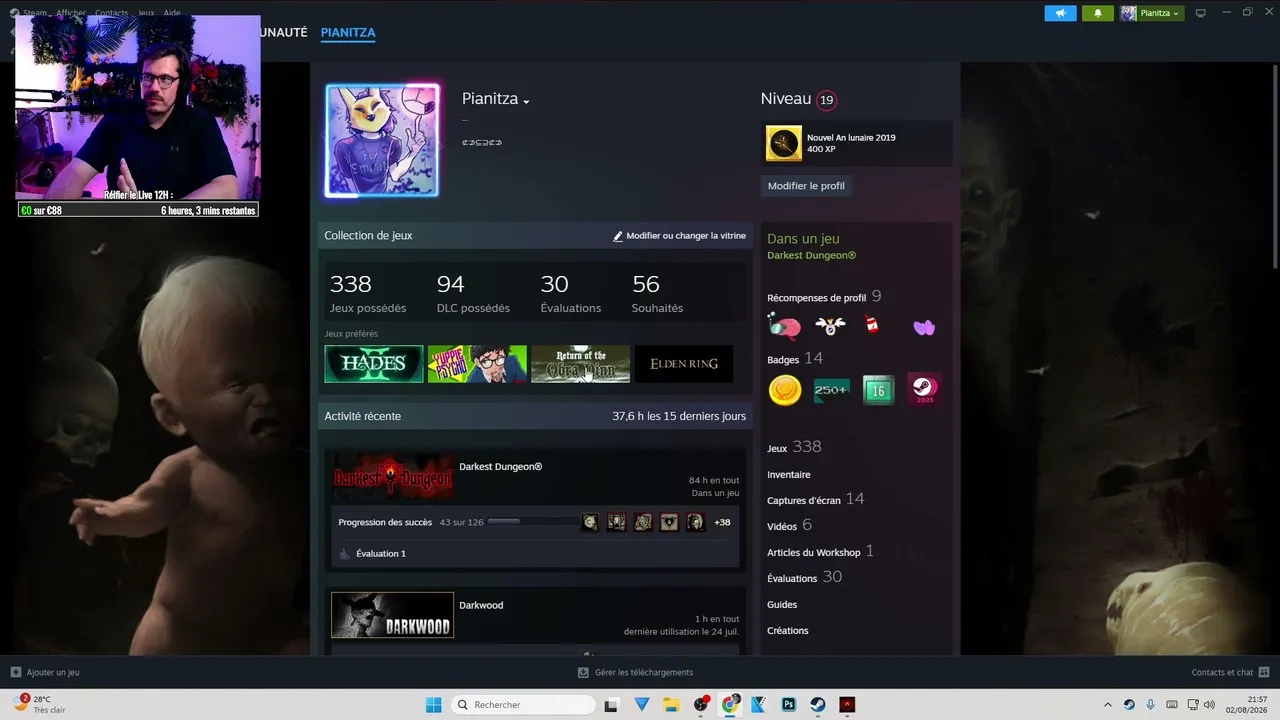1280x720 pixels.
Task: Open the Hades II favorite game banner
Action: click(x=374, y=364)
